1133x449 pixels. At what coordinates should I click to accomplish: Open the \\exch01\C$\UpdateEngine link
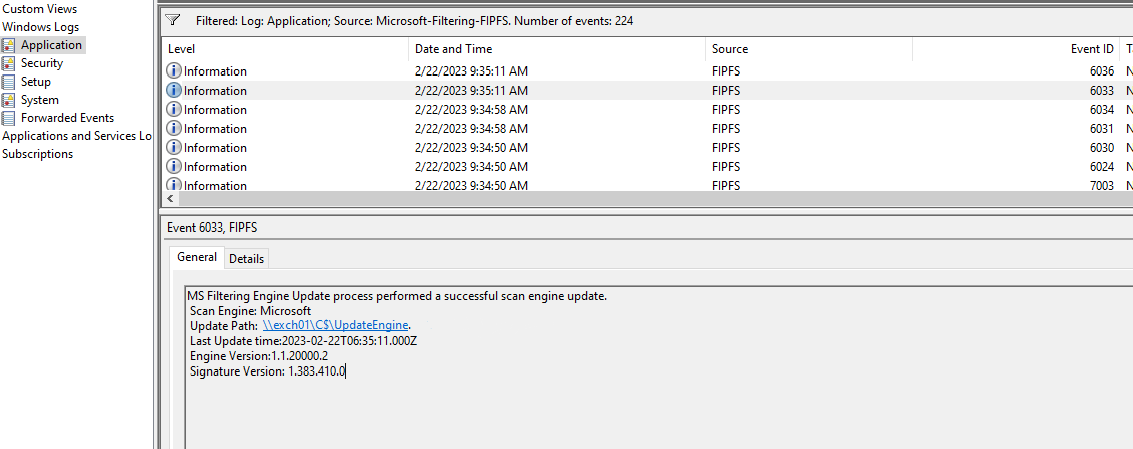point(336,325)
